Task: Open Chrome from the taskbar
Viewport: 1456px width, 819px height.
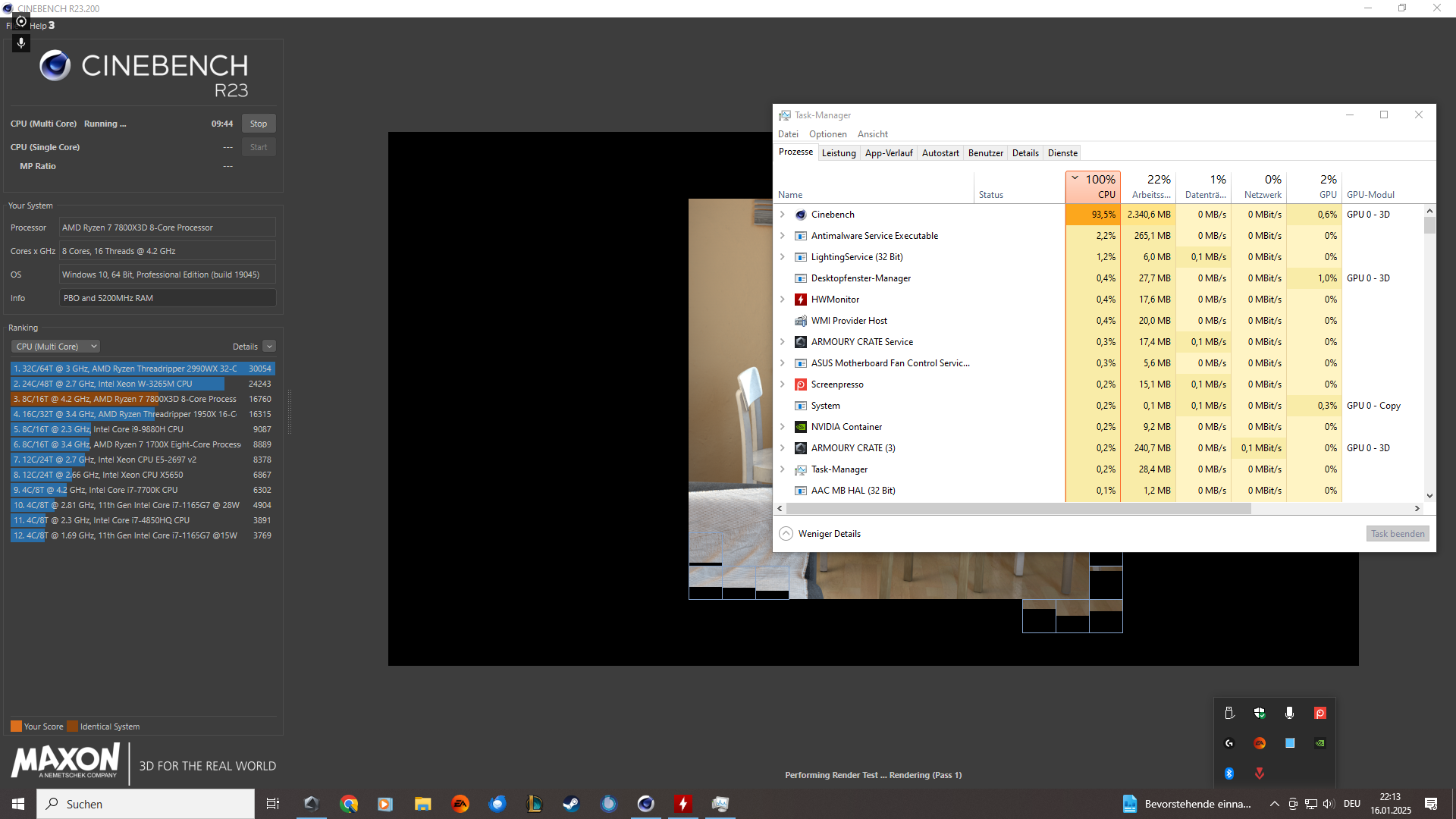Action: [349, 804]
